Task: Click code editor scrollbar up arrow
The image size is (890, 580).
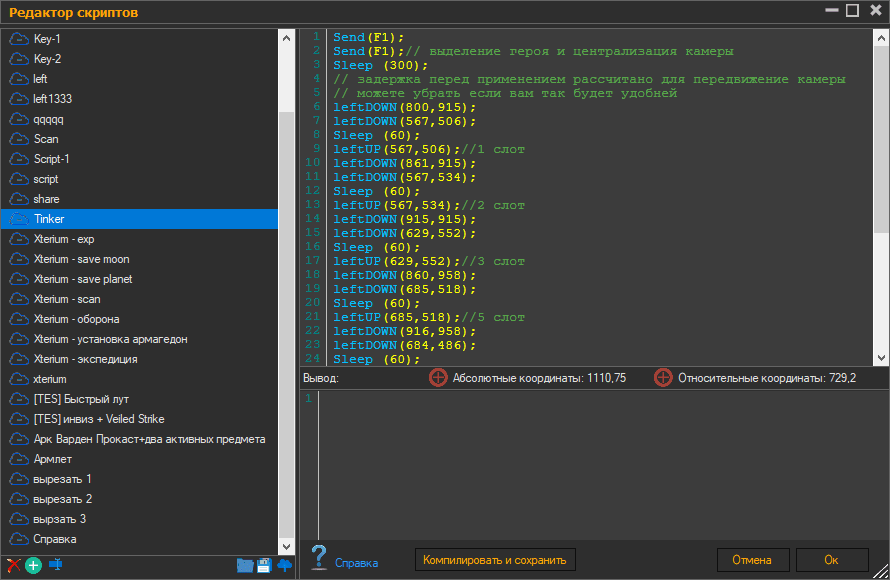Action: 881,39
